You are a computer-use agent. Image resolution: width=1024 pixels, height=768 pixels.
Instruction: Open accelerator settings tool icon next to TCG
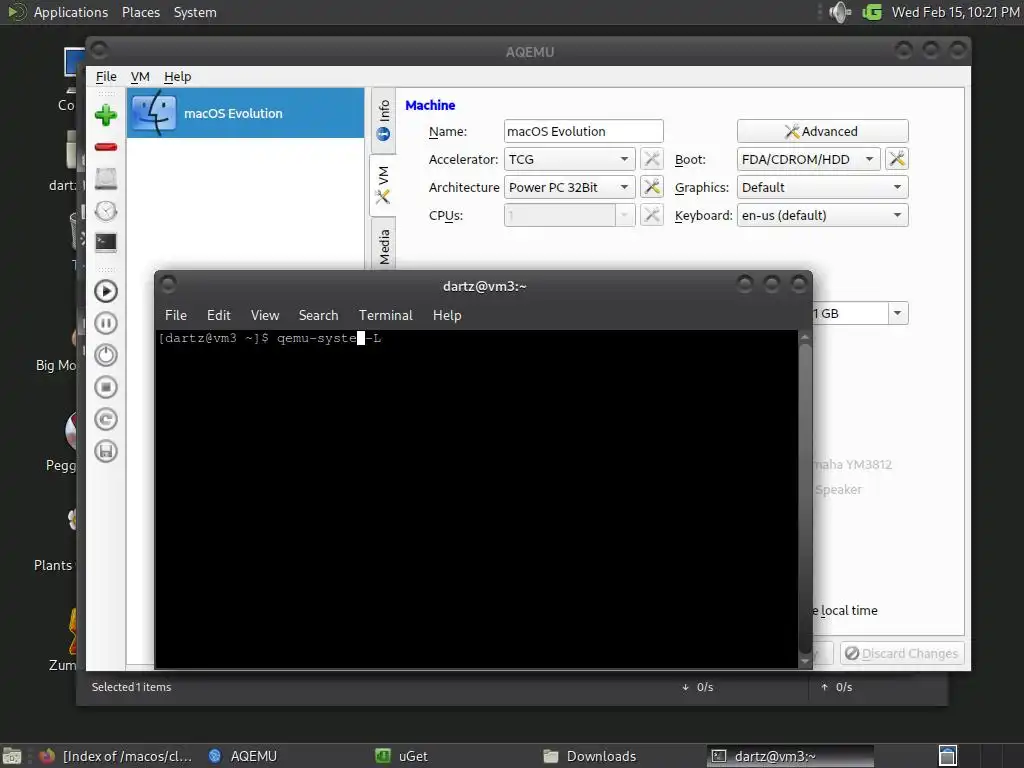(652, 159)
